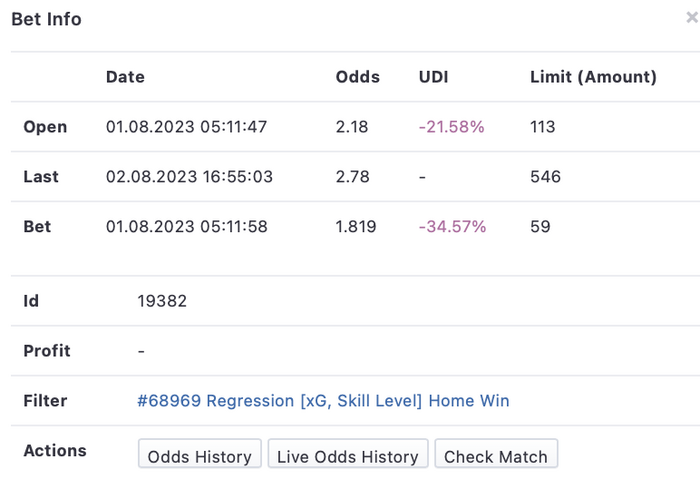Click the Last limit amount 546
Screen dimensions: 700x479
546,177
